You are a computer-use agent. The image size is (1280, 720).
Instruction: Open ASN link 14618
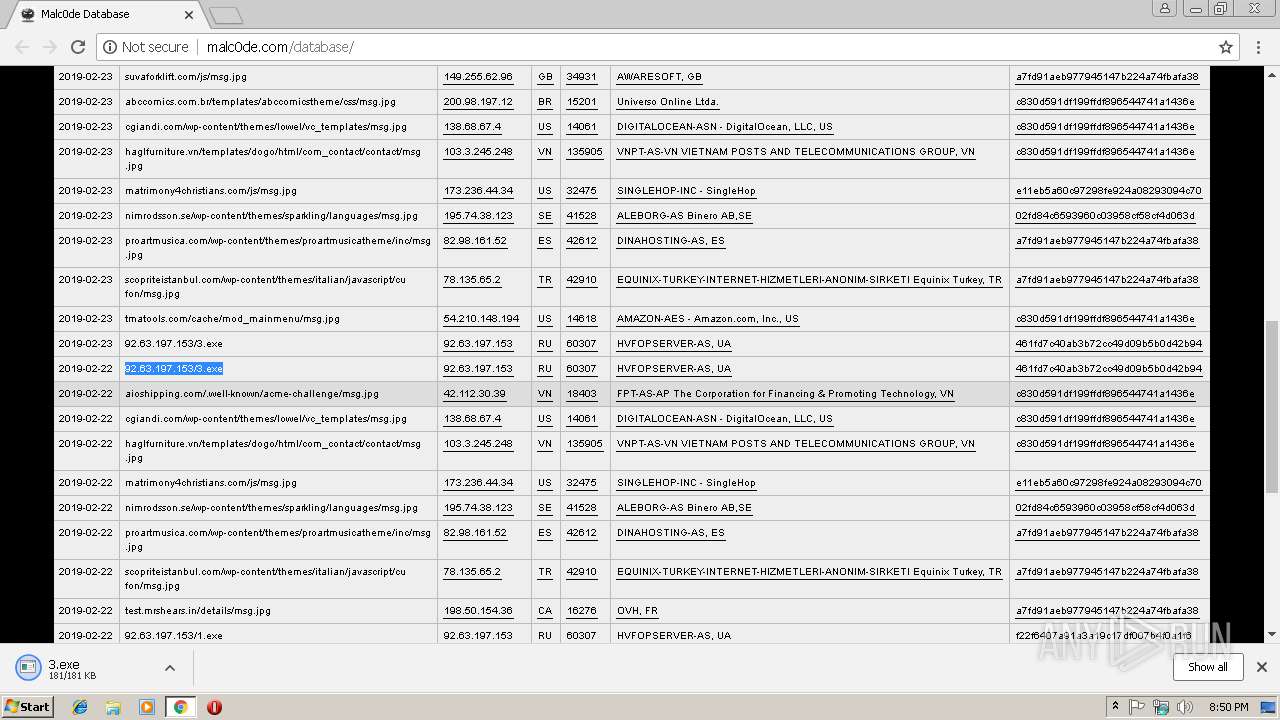click(581, 319)
